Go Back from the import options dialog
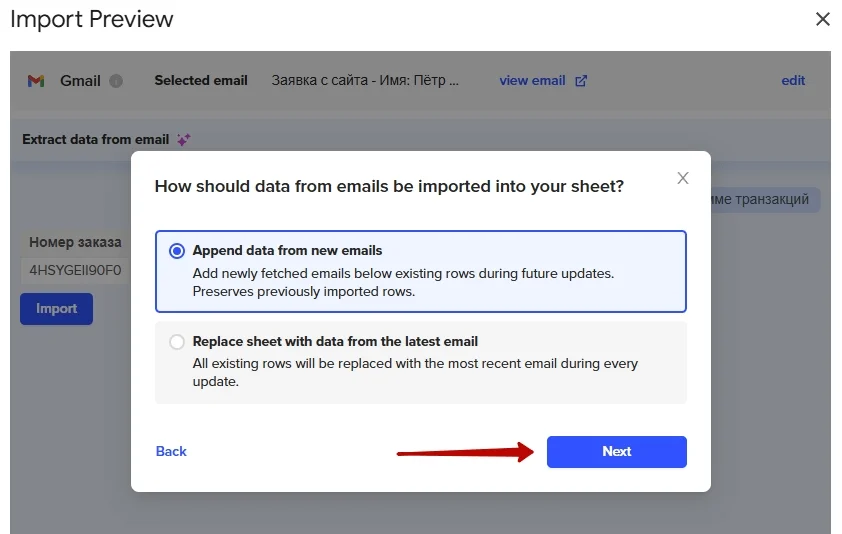 pos(171,452)
